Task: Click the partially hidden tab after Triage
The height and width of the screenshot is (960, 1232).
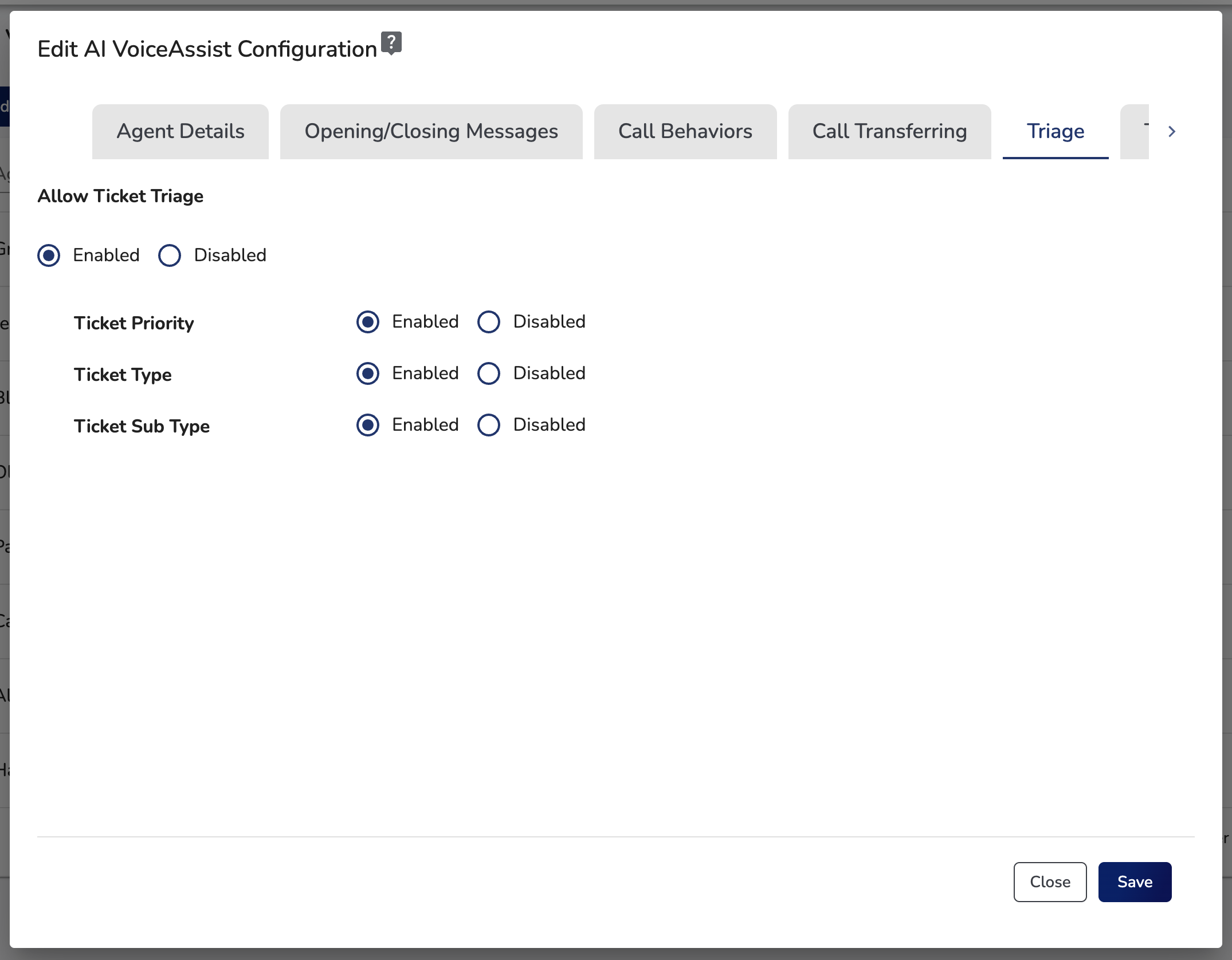Action: (1136, 131)
